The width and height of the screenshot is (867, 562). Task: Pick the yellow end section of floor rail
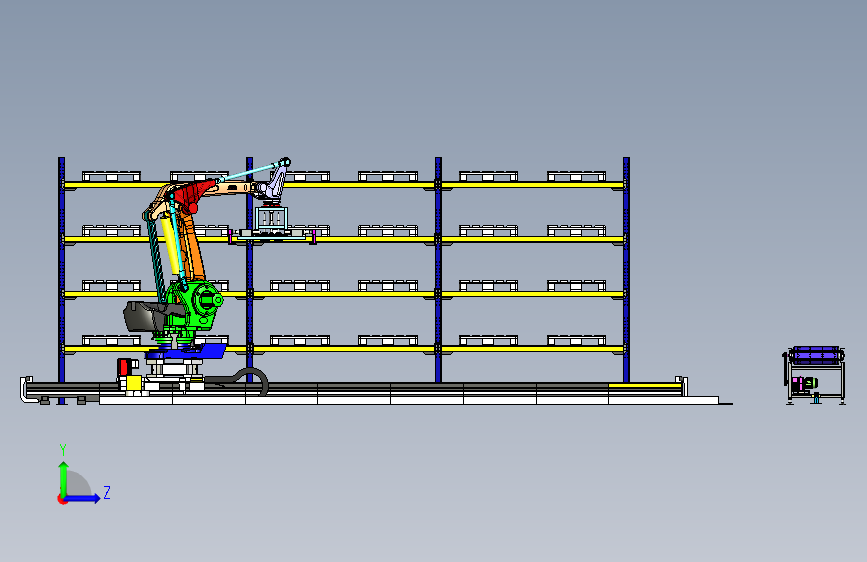click(x=645, y=386)
